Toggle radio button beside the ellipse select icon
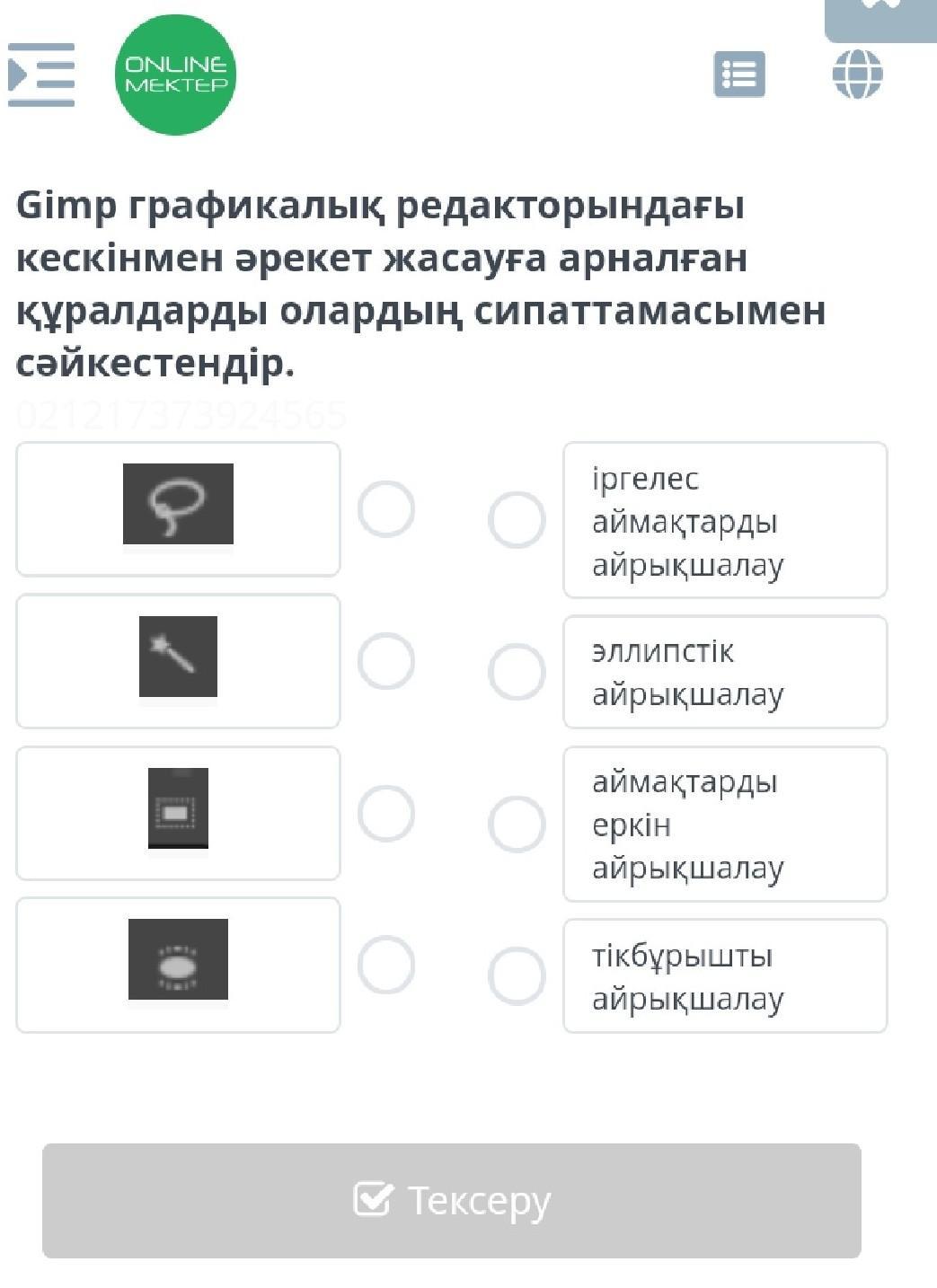Viewport: 937px width, 1288px height. [x=386, y=966]
